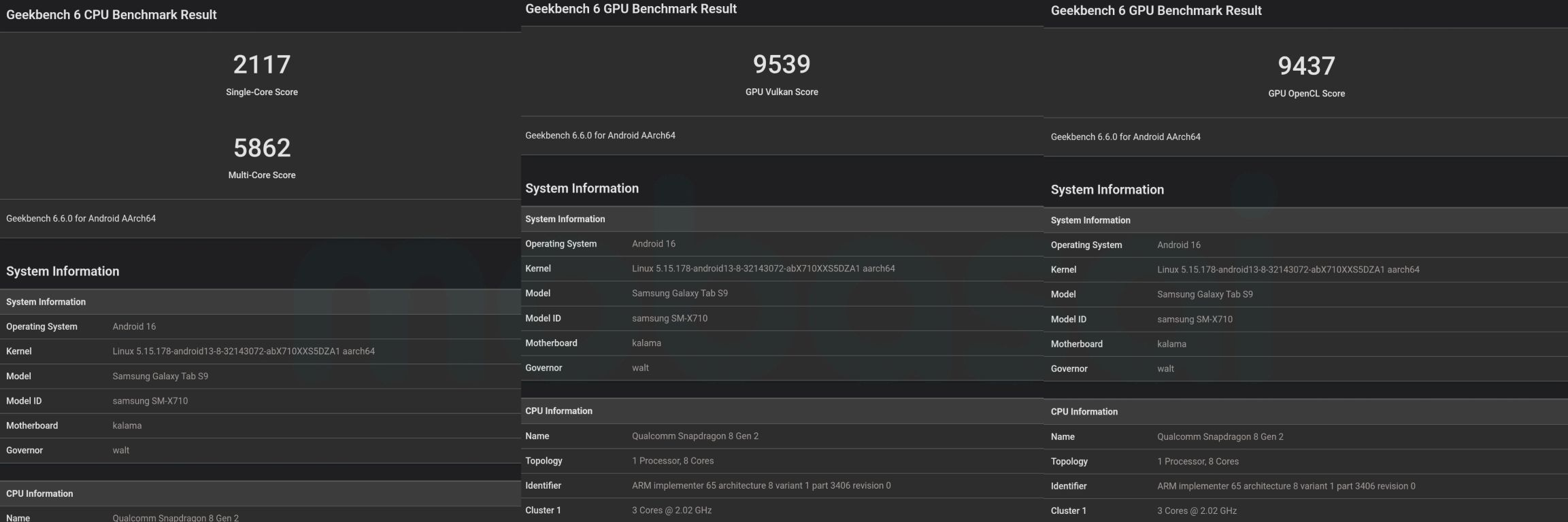
Task: Click the Multi-Core Score label
Action: pos(262,175)
